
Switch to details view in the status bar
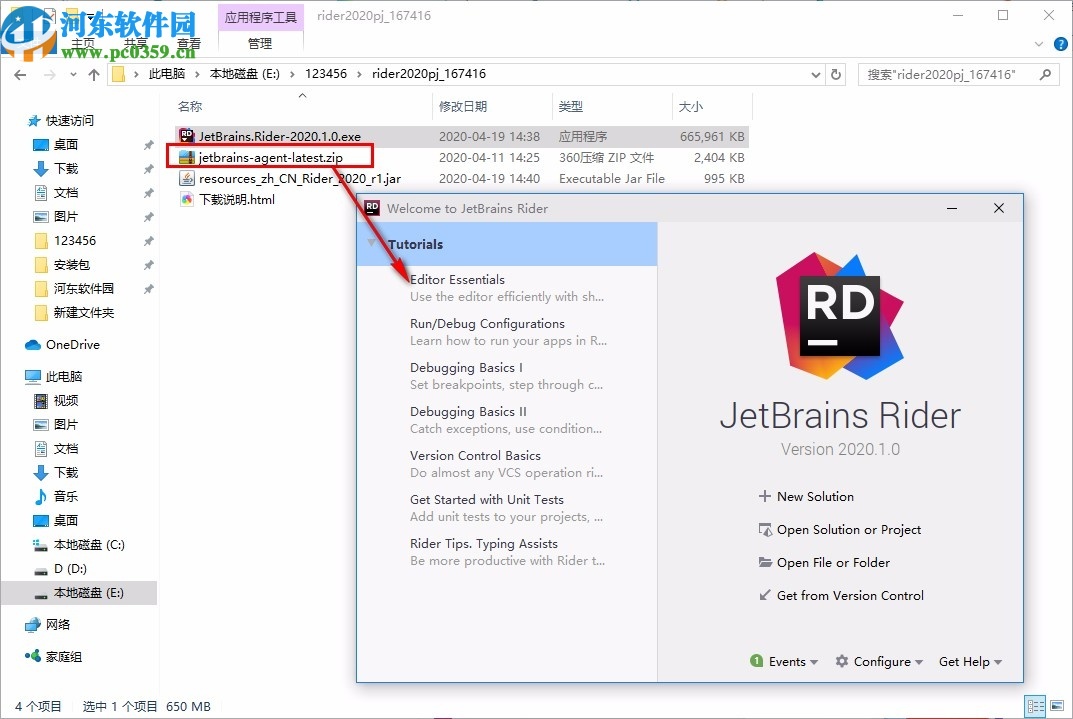click(x=1036, y=706)
